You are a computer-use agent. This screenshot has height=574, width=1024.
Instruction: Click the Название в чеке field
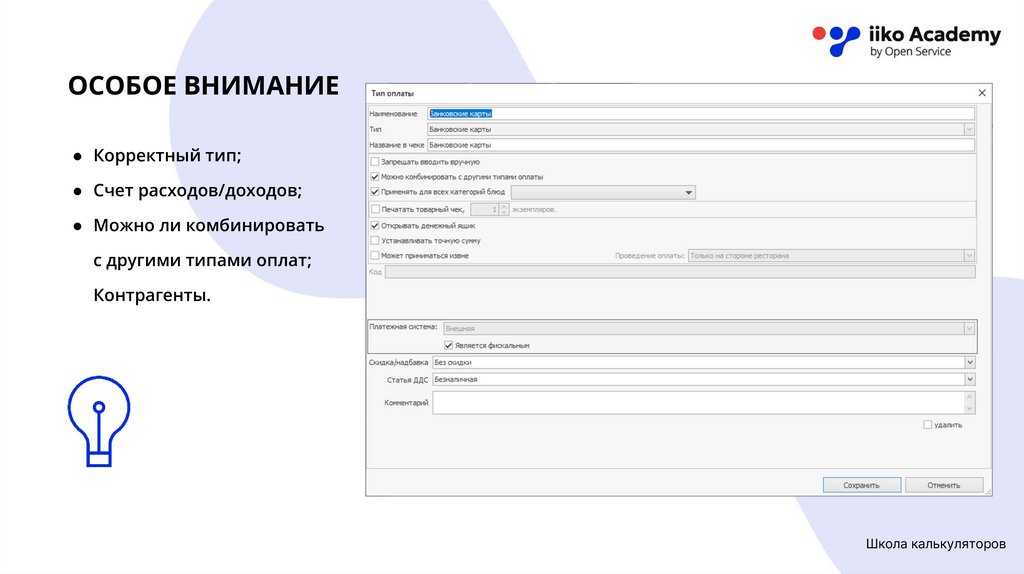(x=701, y=145)
